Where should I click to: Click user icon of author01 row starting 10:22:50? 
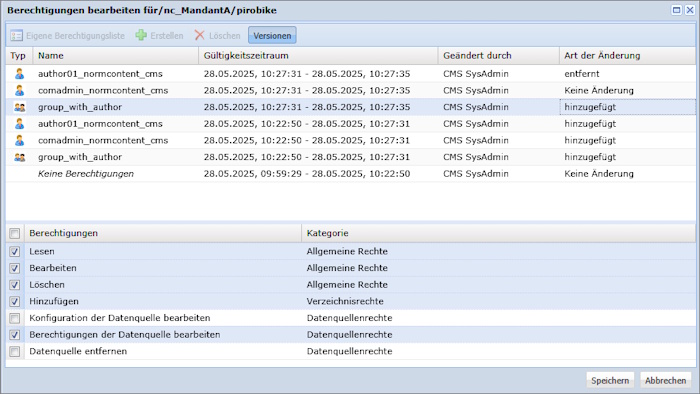coord(19,124)
